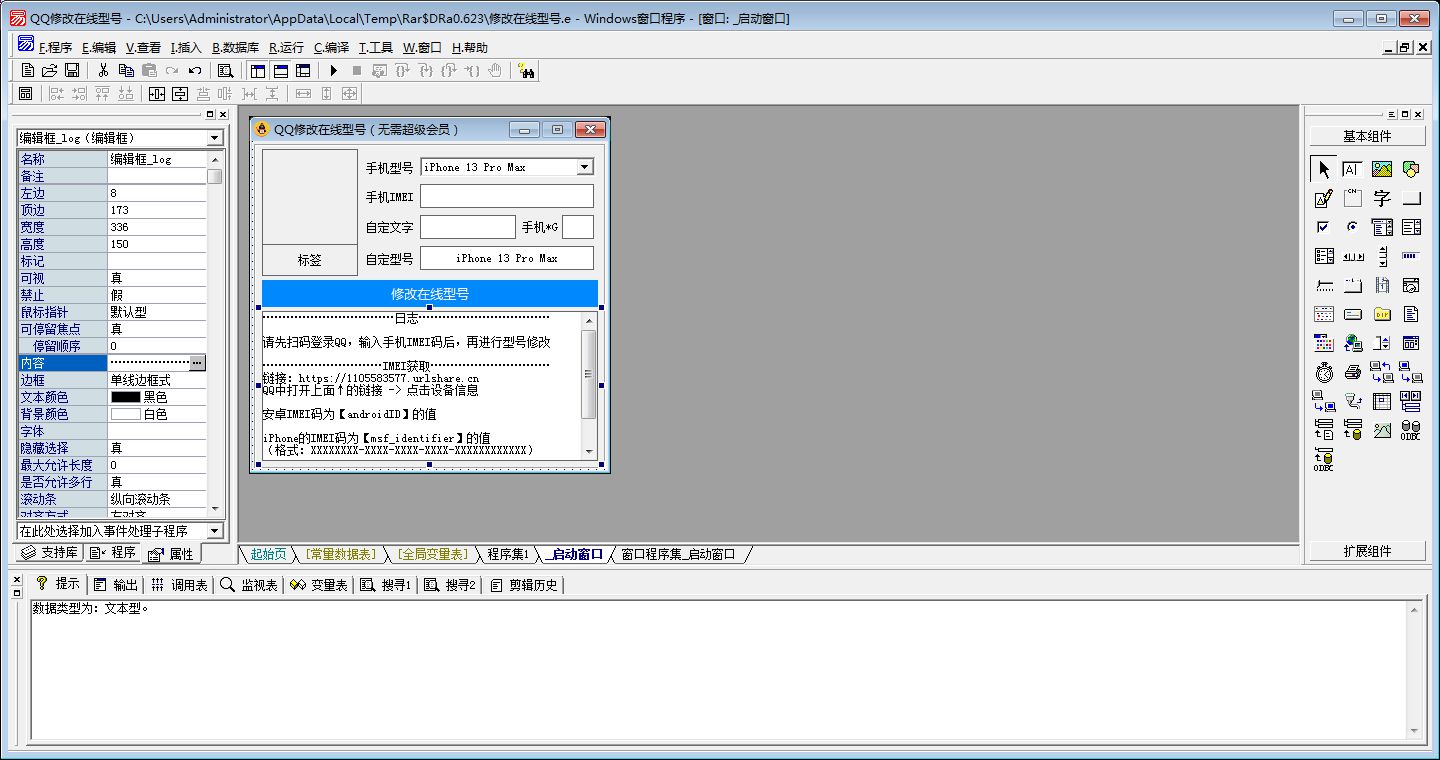Click the Save file toolbar icon

tap(72, 70)
